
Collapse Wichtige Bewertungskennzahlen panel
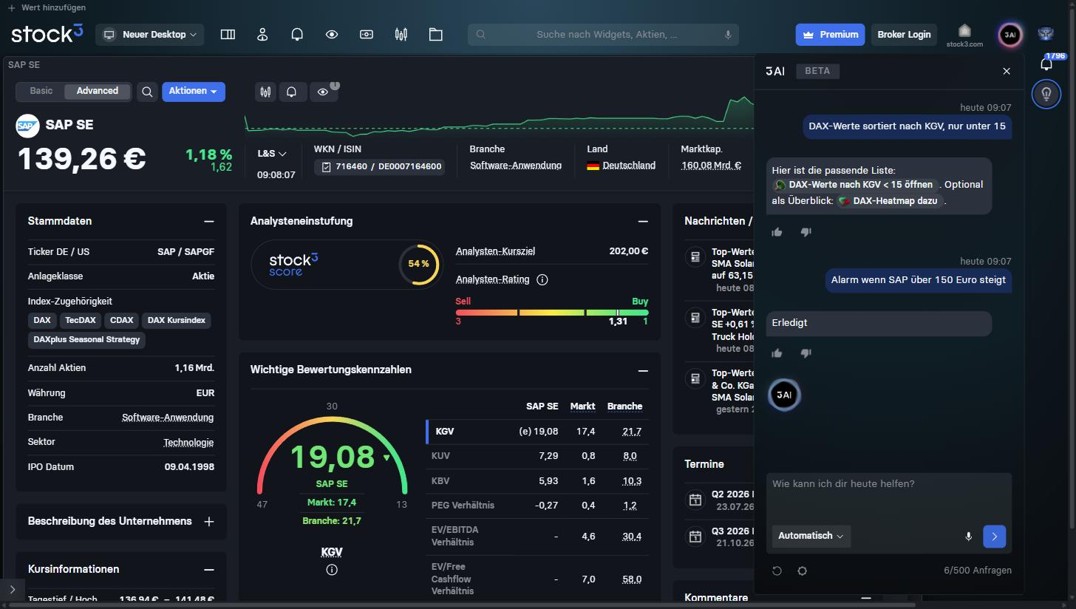point(642,371)
